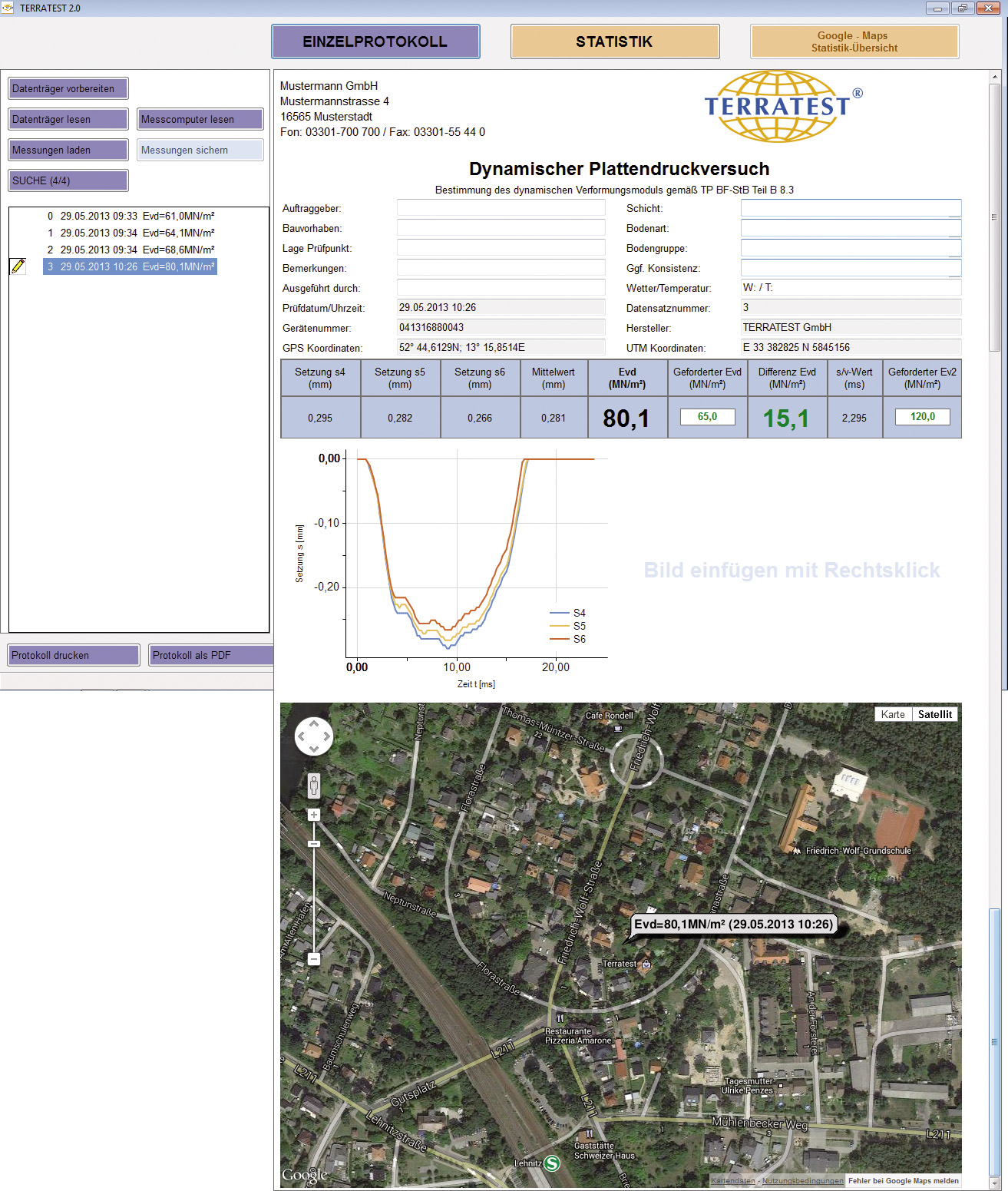Click the S6 legend entry in chart

point(568,639)
